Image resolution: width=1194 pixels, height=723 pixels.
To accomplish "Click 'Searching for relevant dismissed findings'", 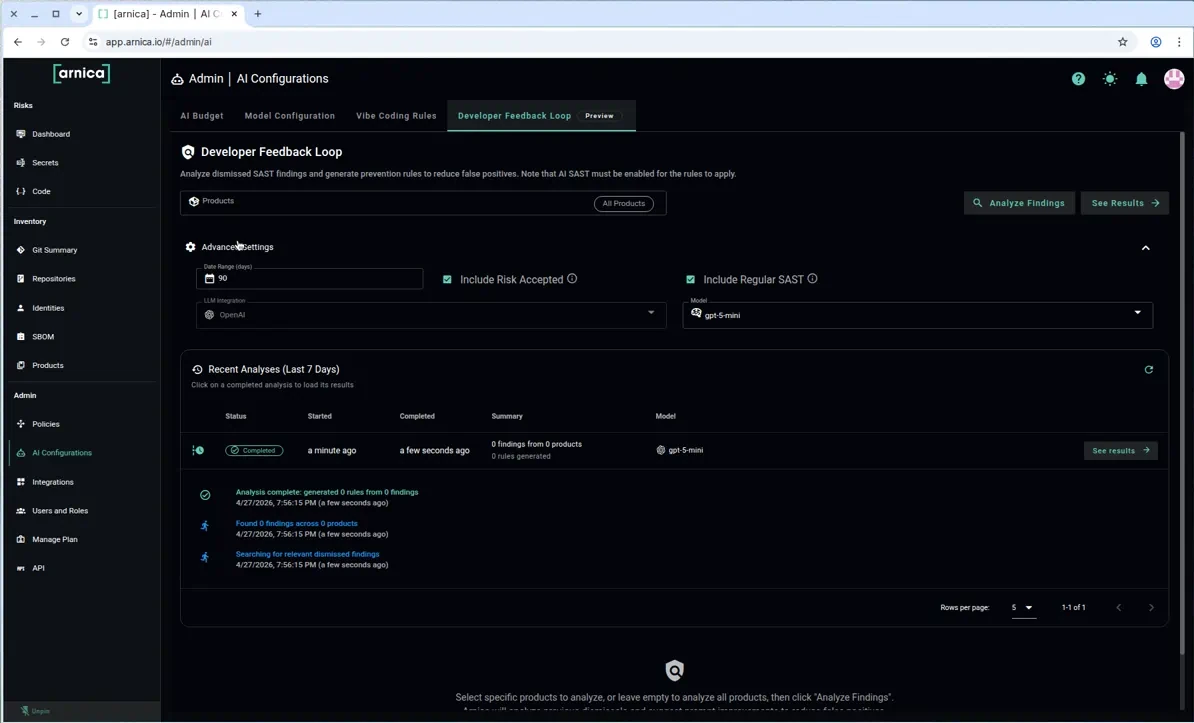I will (x=307, y=554).
